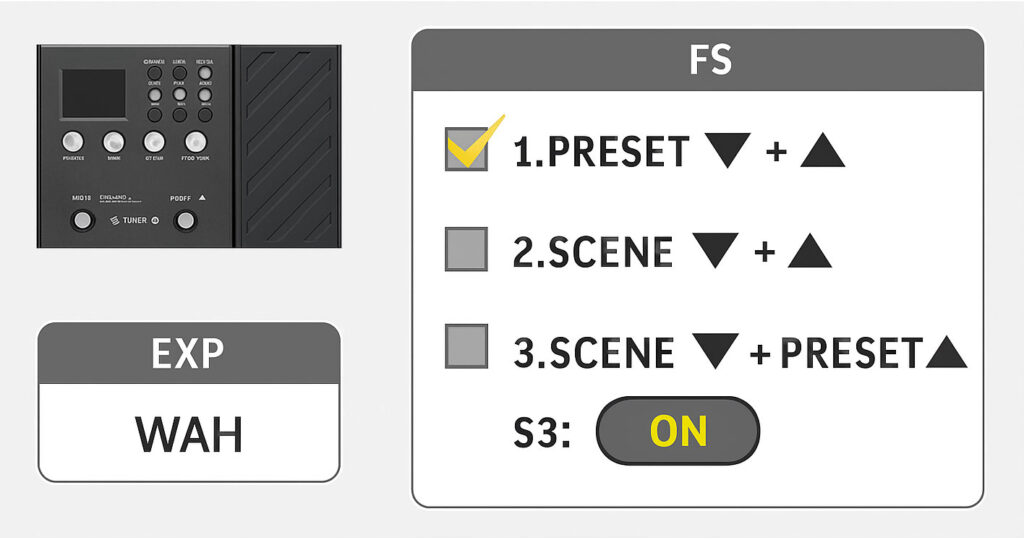The height and width of the screenshot is (540, 1024).
Task: Click the up triangle in the 1.PRESET row
Action: pyautogui.click(x=822, y=150)
